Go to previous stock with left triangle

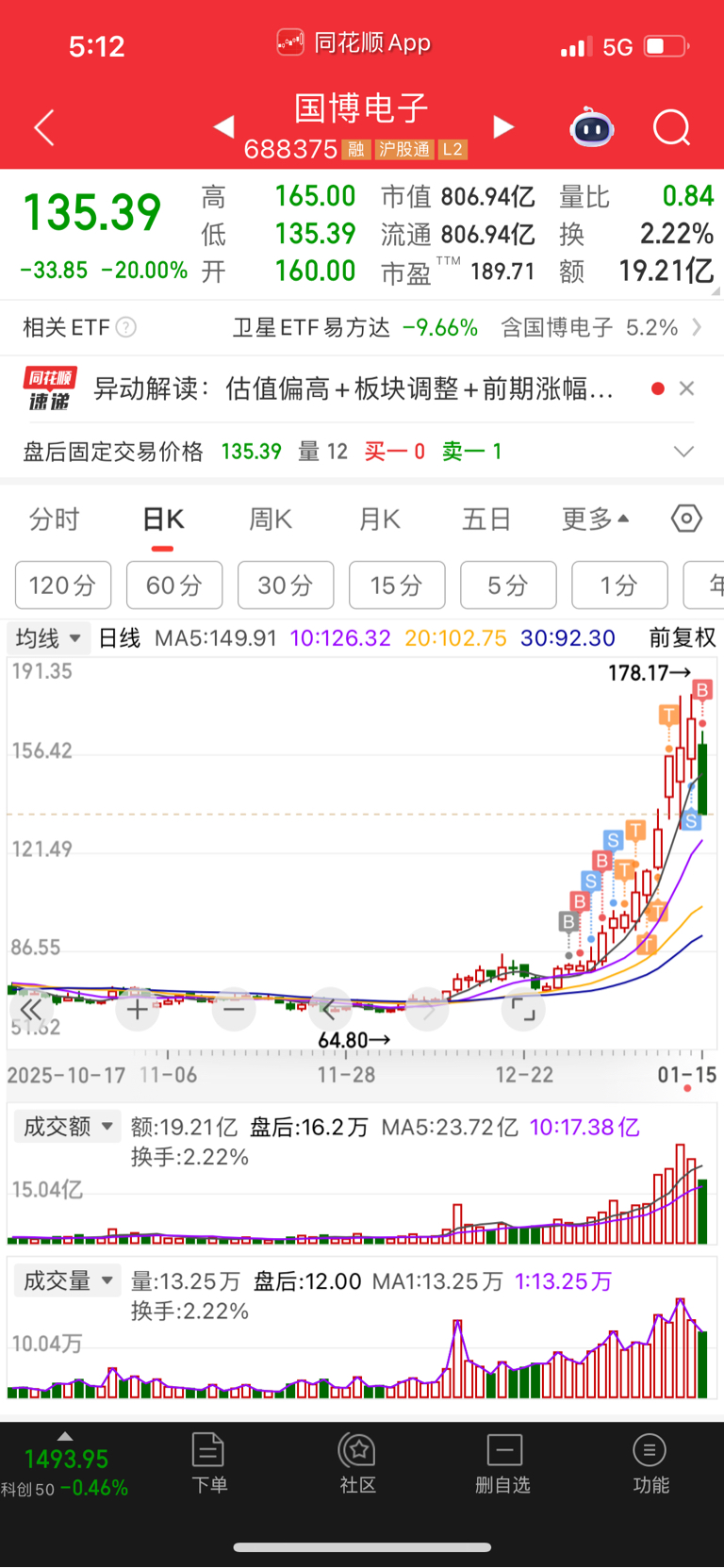[223, 126]
